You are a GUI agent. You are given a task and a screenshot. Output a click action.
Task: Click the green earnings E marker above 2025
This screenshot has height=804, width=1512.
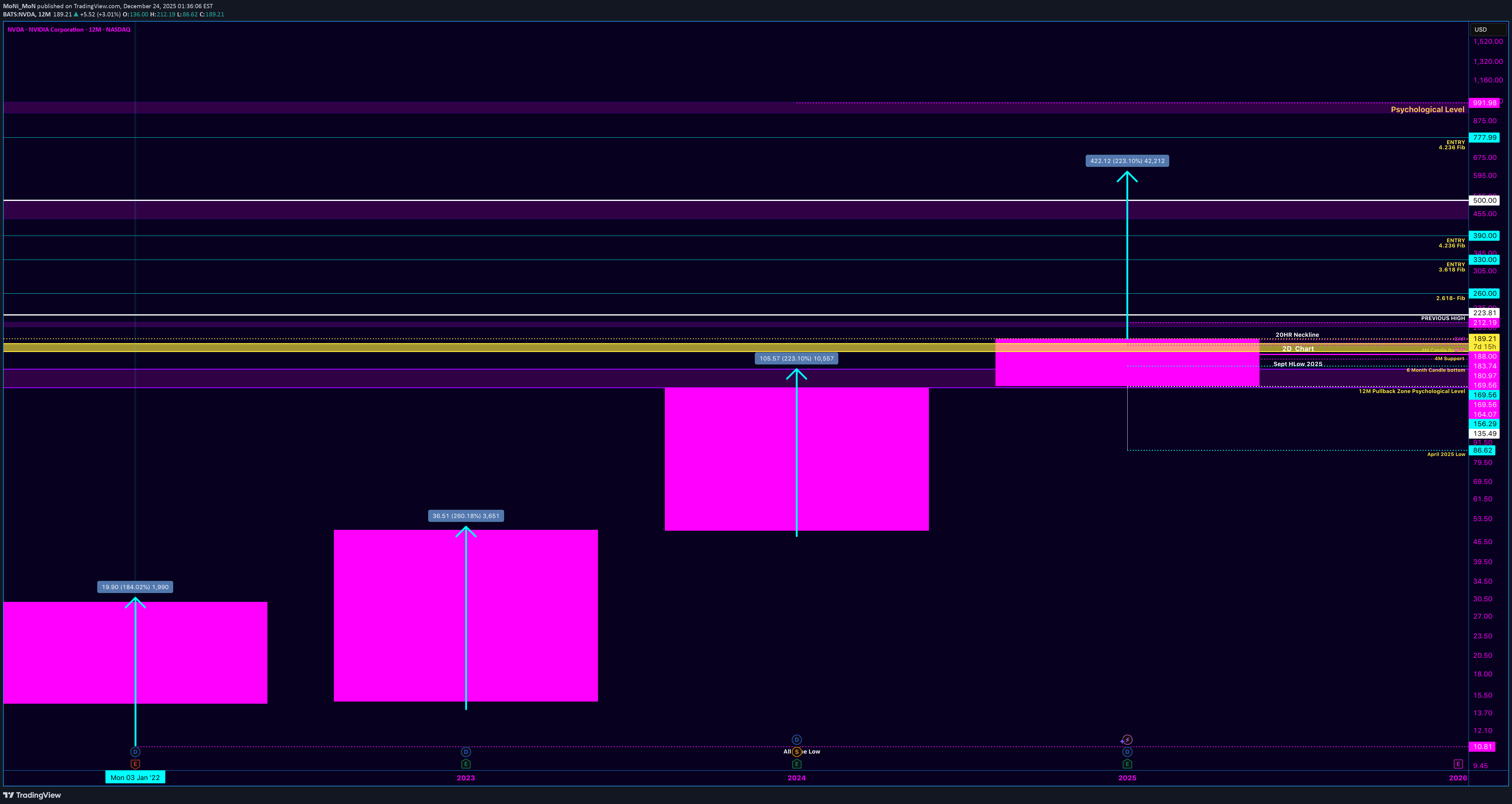[x=1127, y=764]
